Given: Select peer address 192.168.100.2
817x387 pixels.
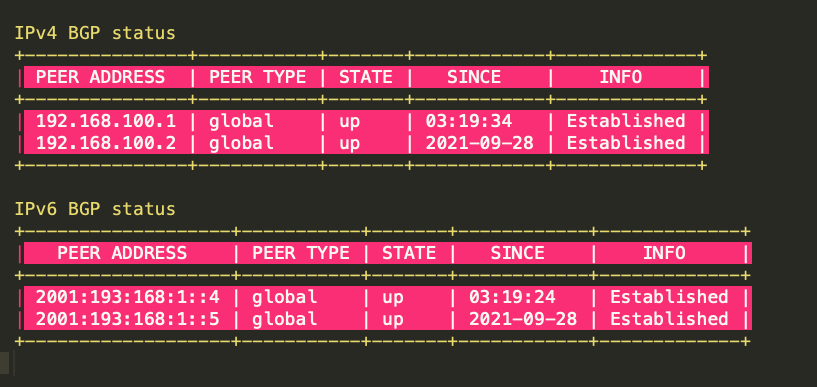Looking at the screenshot, I should [106, 142].
